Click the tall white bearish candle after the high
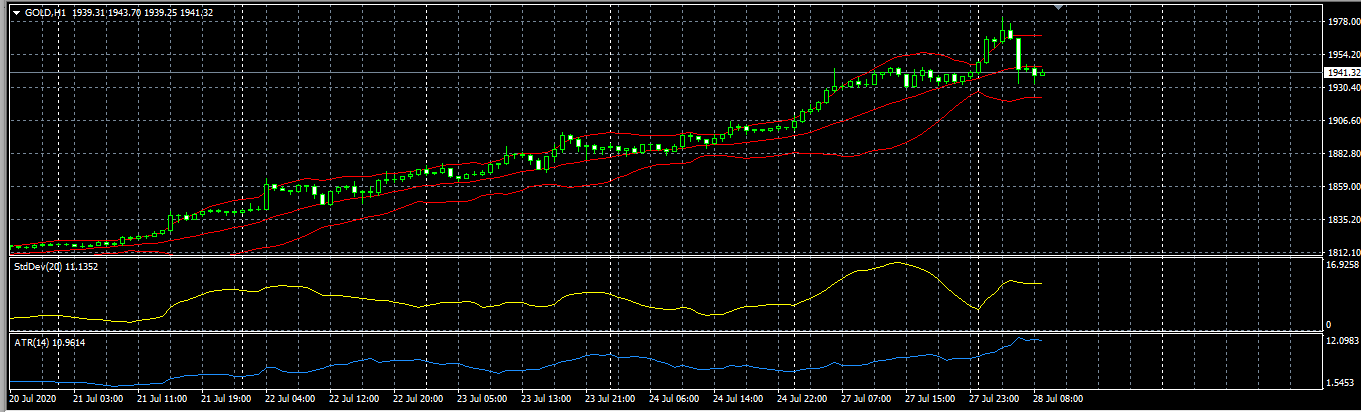This screenshot has height=412, width=1361. point(1018,55)
